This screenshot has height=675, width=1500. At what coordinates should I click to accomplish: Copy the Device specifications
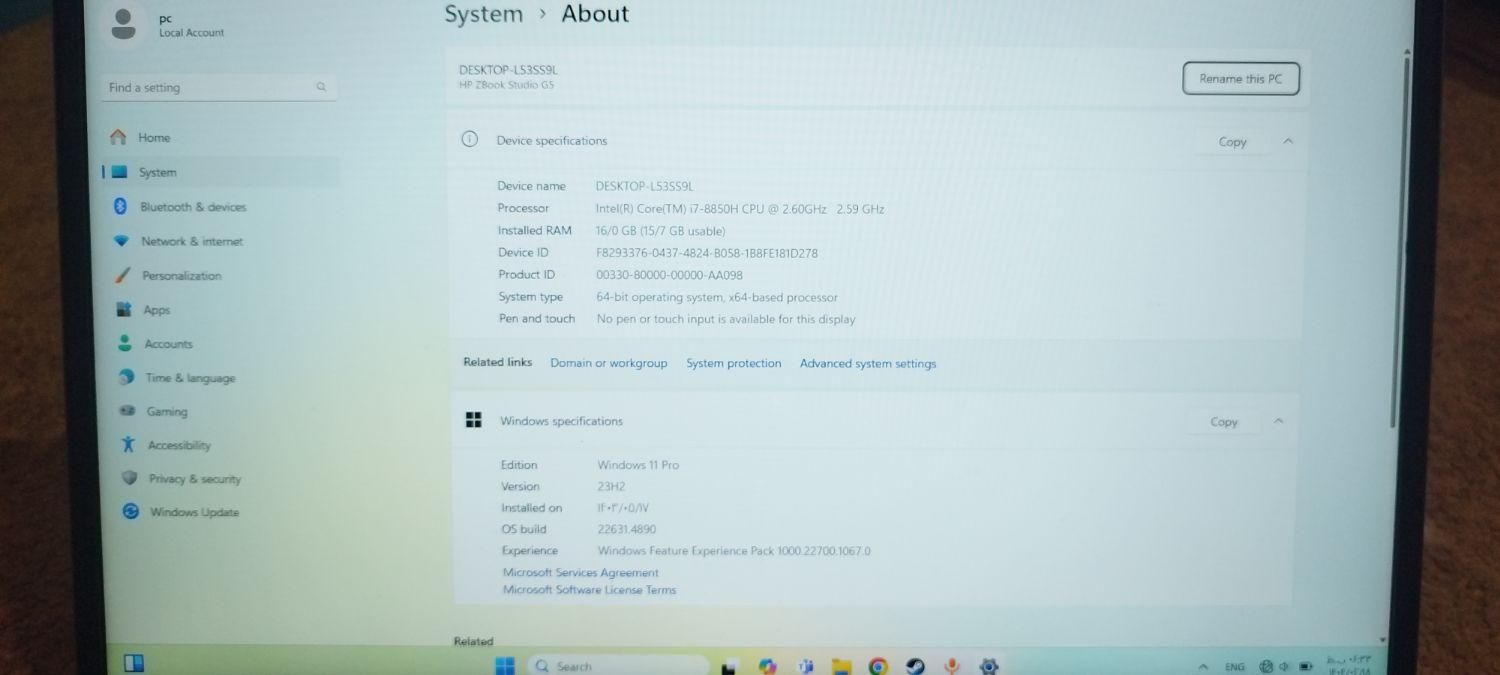[x=1232, y=142]
